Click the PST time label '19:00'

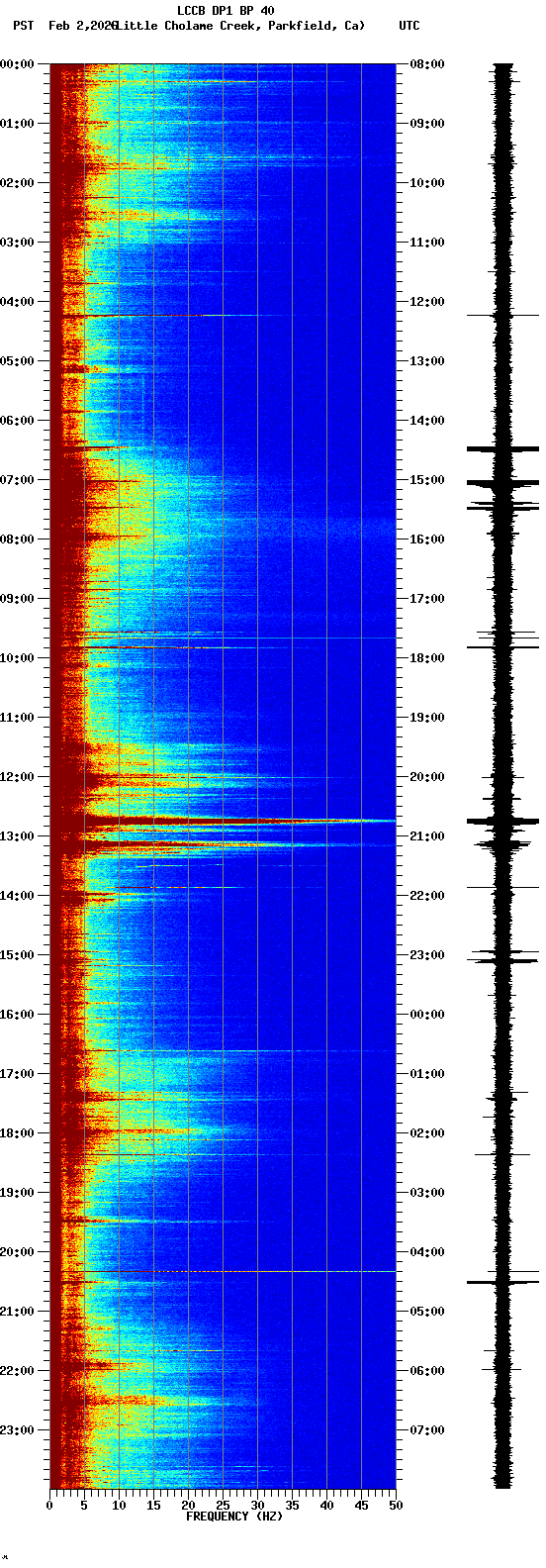[16, 1193]
